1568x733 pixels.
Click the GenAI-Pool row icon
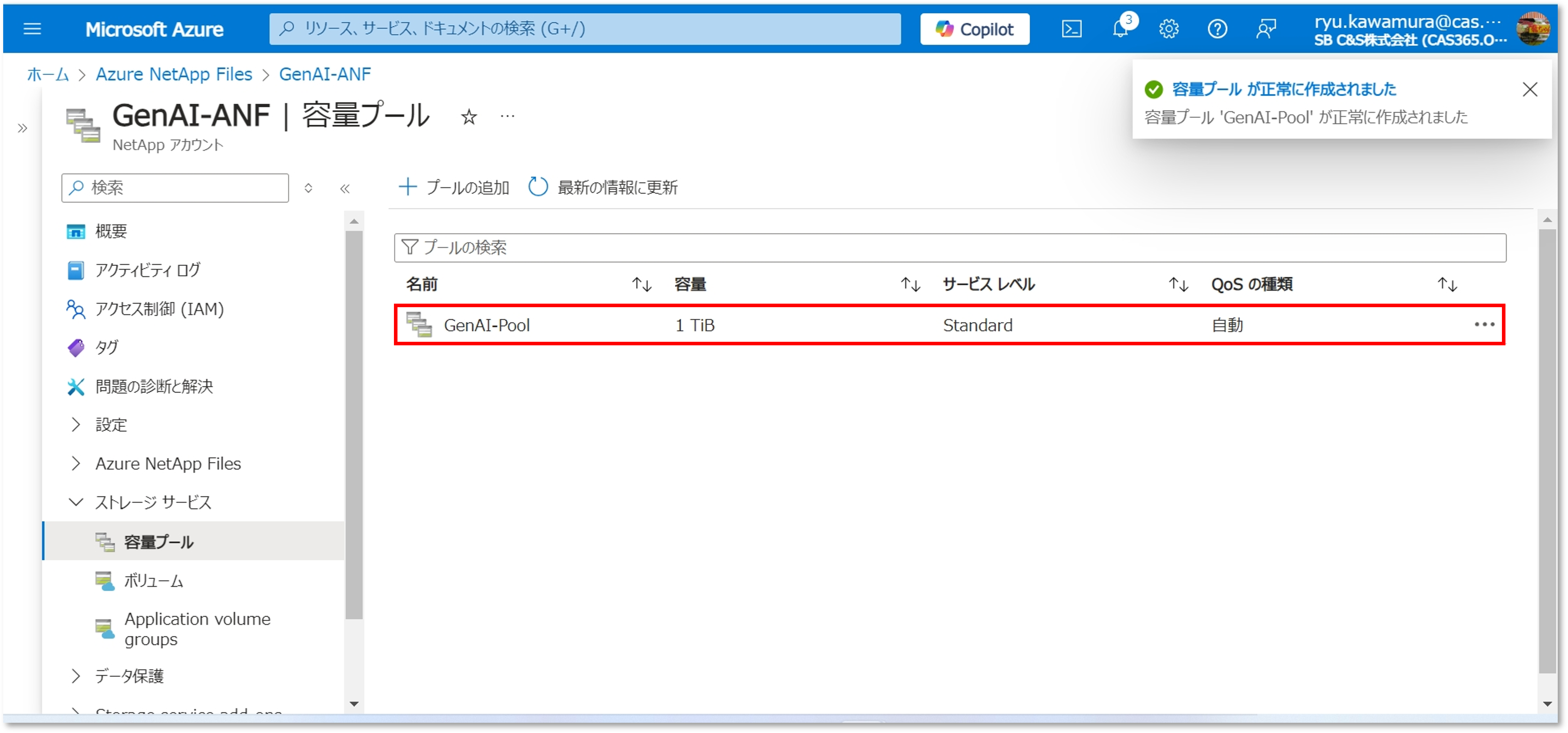pyautogui.click(x=419, y=325)
